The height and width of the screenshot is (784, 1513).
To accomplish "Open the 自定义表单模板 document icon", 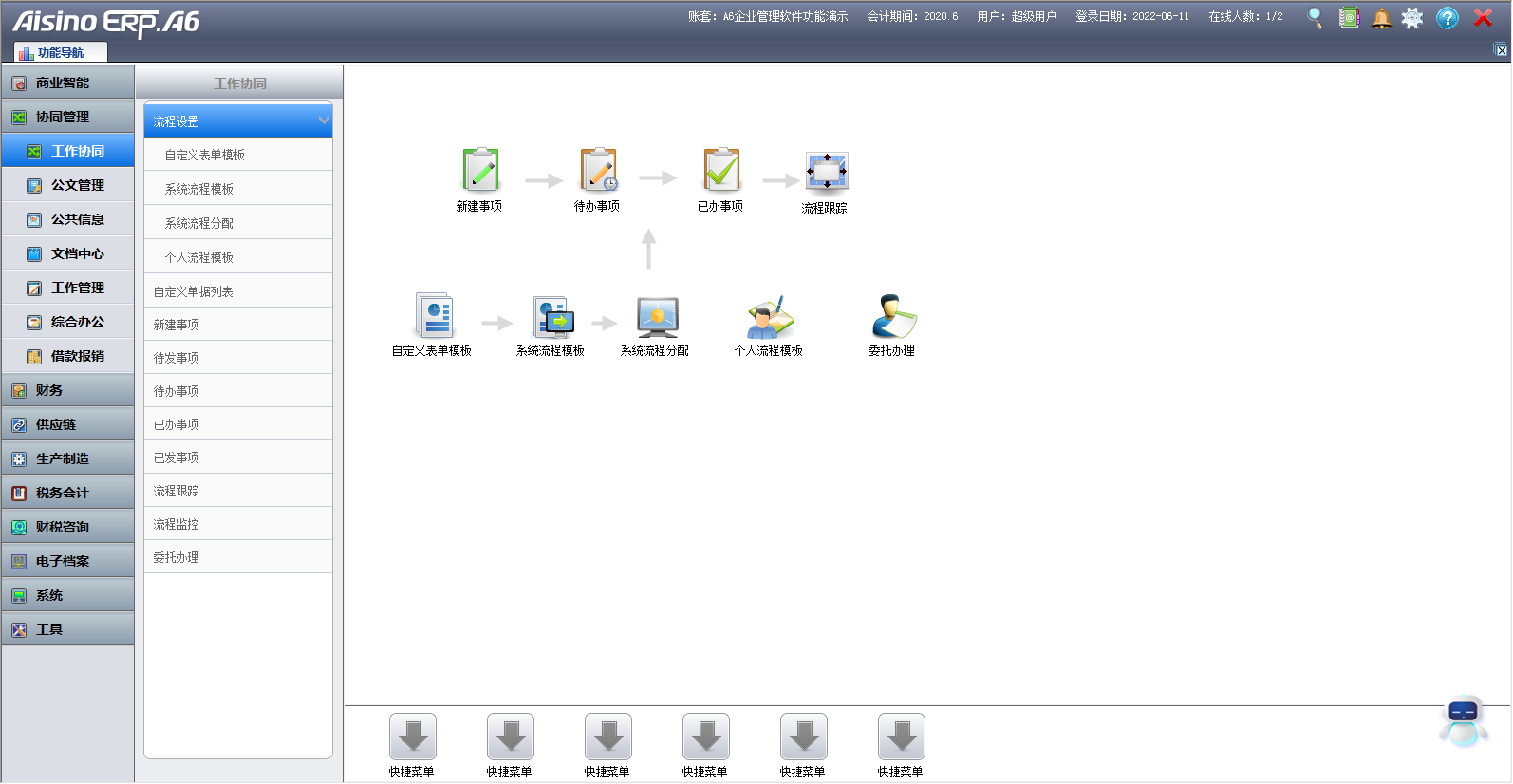I will [x=434, y=316].
